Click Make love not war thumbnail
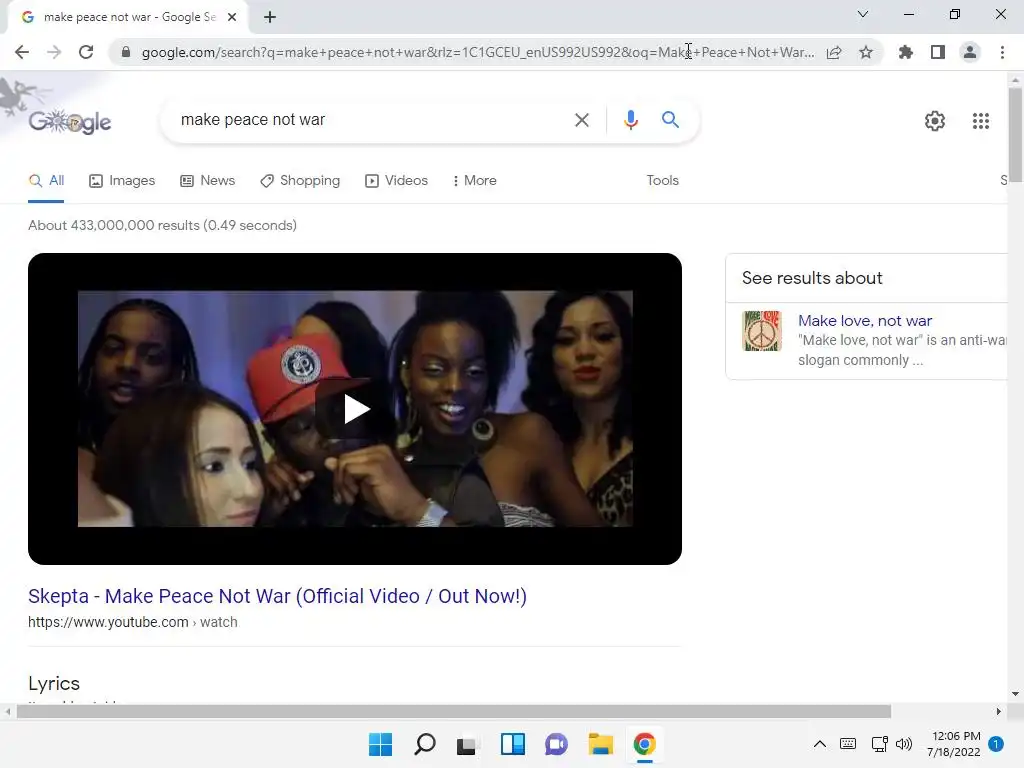This screenshot has width=1024, height=768. click(761, 331)
